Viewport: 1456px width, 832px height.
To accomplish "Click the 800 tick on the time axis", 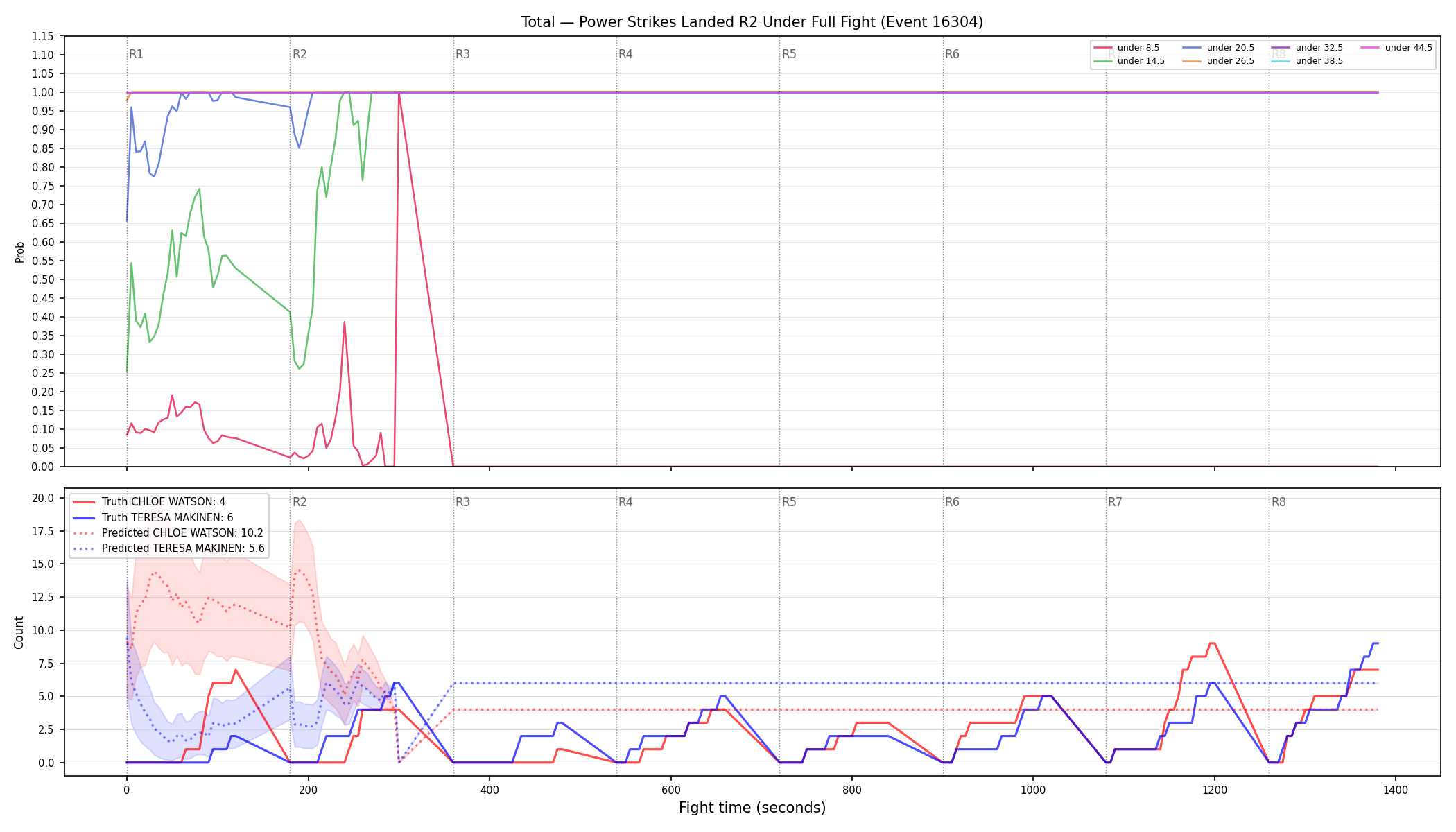I will click(852, 790).
